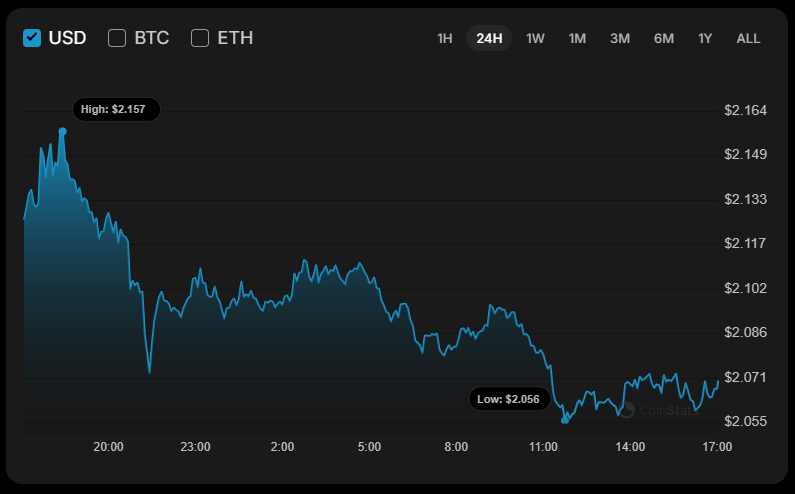Switch to the 1H time range

[445, 39]
